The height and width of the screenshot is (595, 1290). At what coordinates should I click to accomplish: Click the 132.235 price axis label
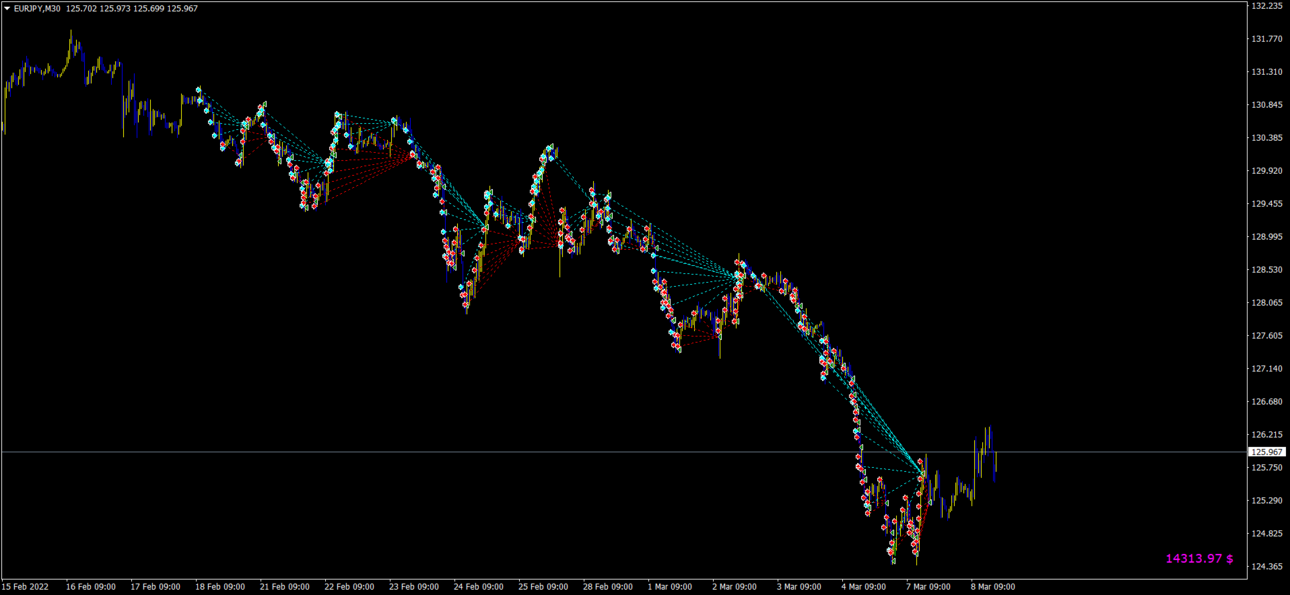click(1267, 6)
